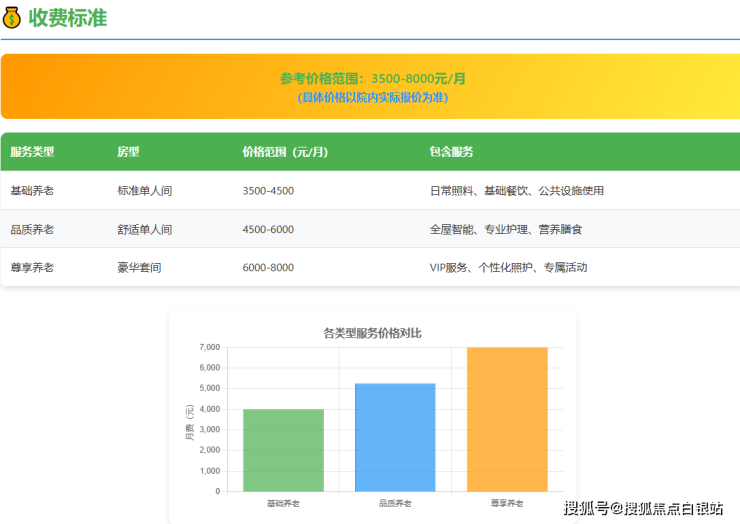This screenshot has width=740, height=524.
Task: Click the blue 品质养老 bar in chart
Action: [395, 438]
